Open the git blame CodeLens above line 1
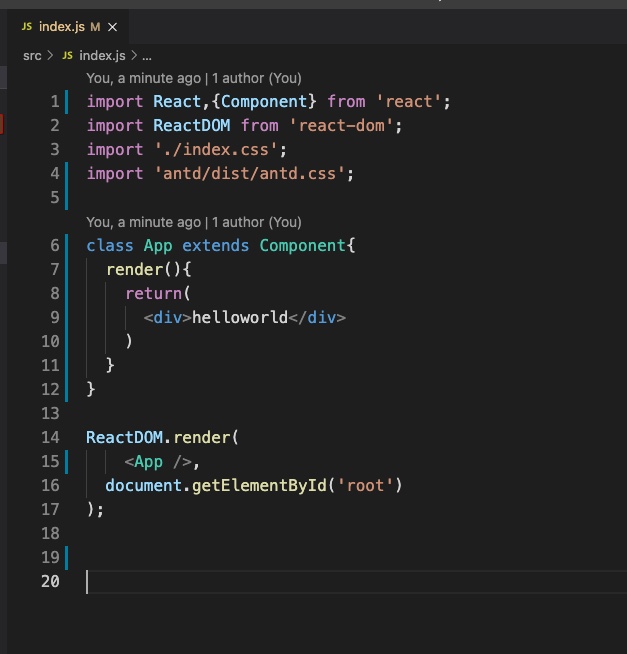Screen dimensions: 627x654 [193, 78]
